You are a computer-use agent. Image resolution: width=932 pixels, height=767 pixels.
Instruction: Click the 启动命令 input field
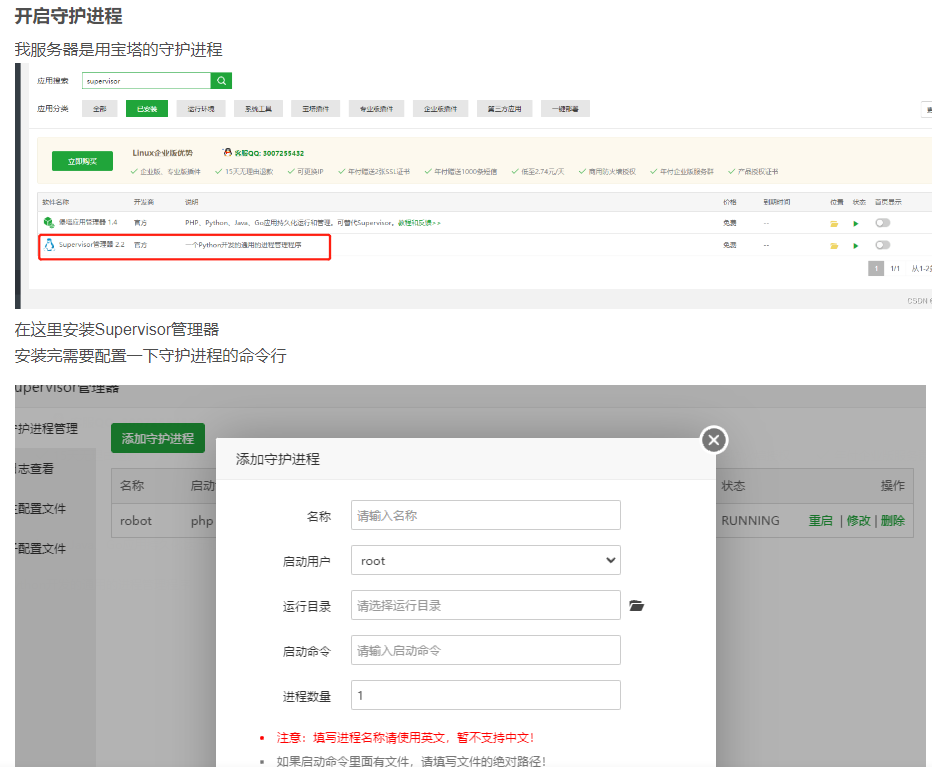pyautogui.click(x=486, y=650)
